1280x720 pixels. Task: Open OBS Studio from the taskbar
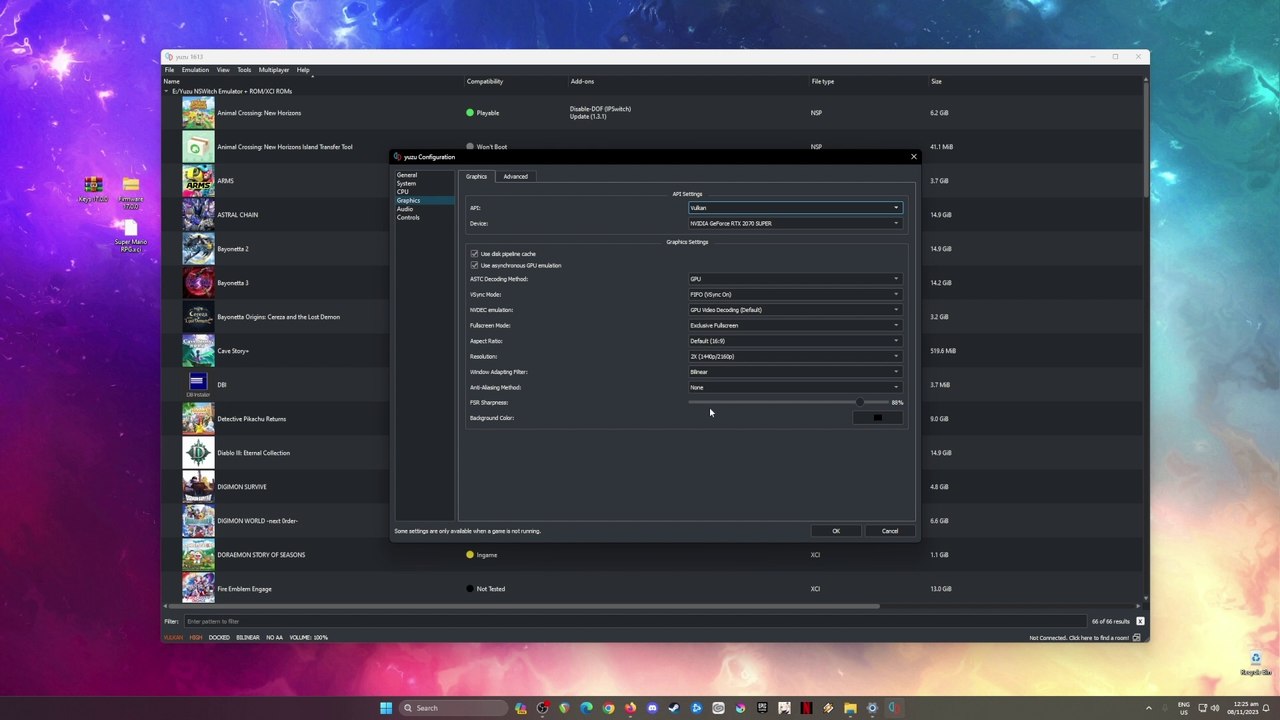coord(543,708)
